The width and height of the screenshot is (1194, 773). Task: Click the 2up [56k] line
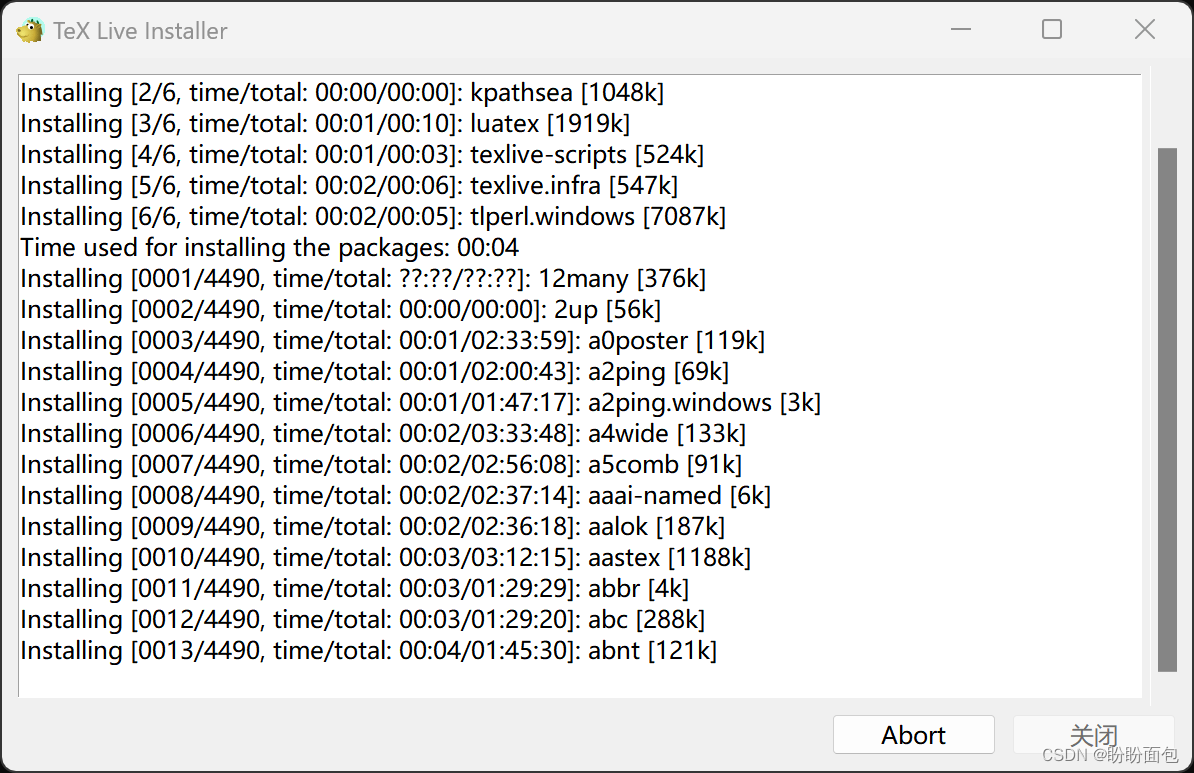pyautogui.click(x=340, y=310)
